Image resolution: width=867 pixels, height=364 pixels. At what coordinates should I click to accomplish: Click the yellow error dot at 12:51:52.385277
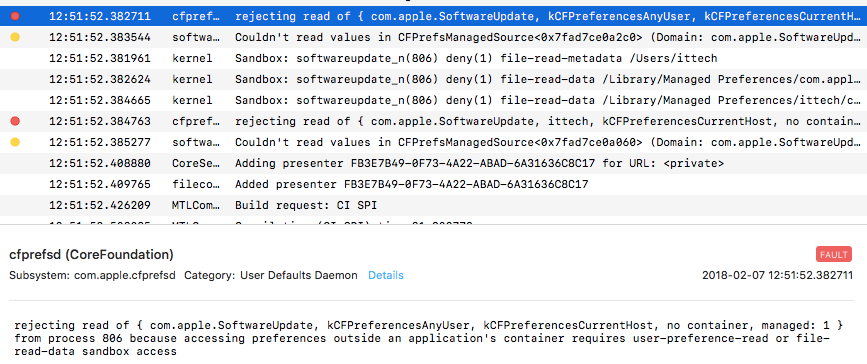click(x=15, y=142)
